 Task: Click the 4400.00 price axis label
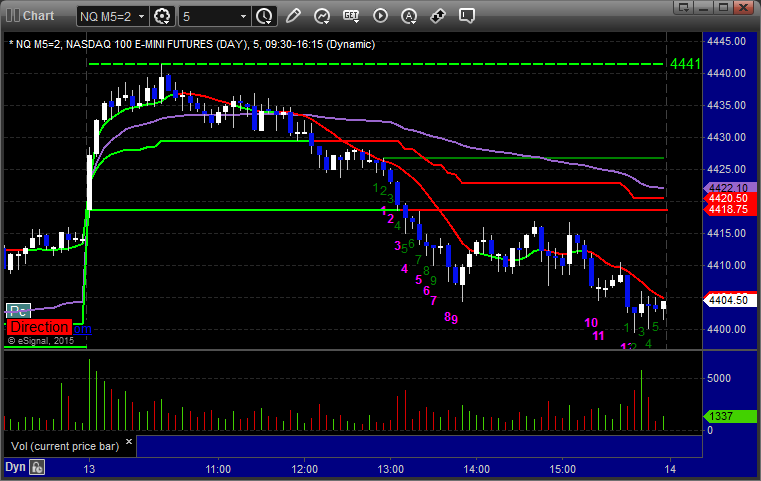pos(727,329)
